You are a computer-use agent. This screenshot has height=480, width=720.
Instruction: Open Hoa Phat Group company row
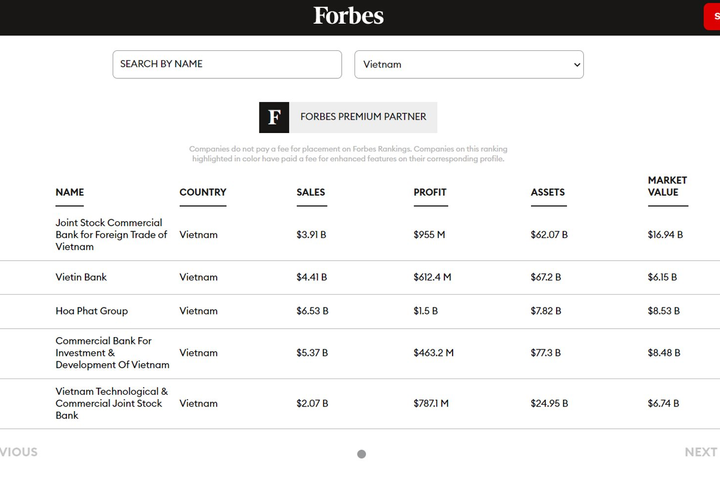tap(360, 311)
